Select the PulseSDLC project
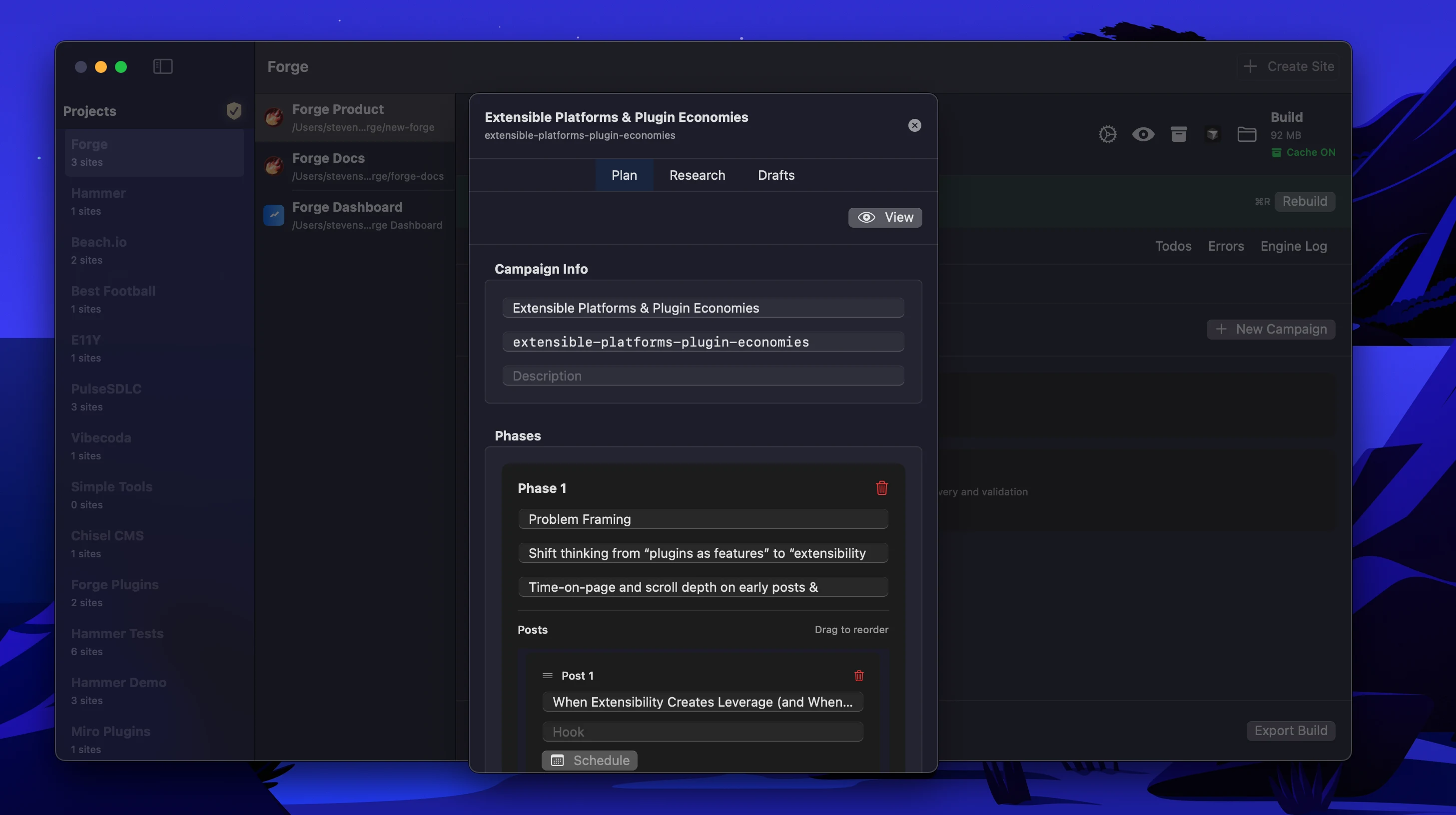Viewport: 1456px width, 815px height. coord(154,397)
